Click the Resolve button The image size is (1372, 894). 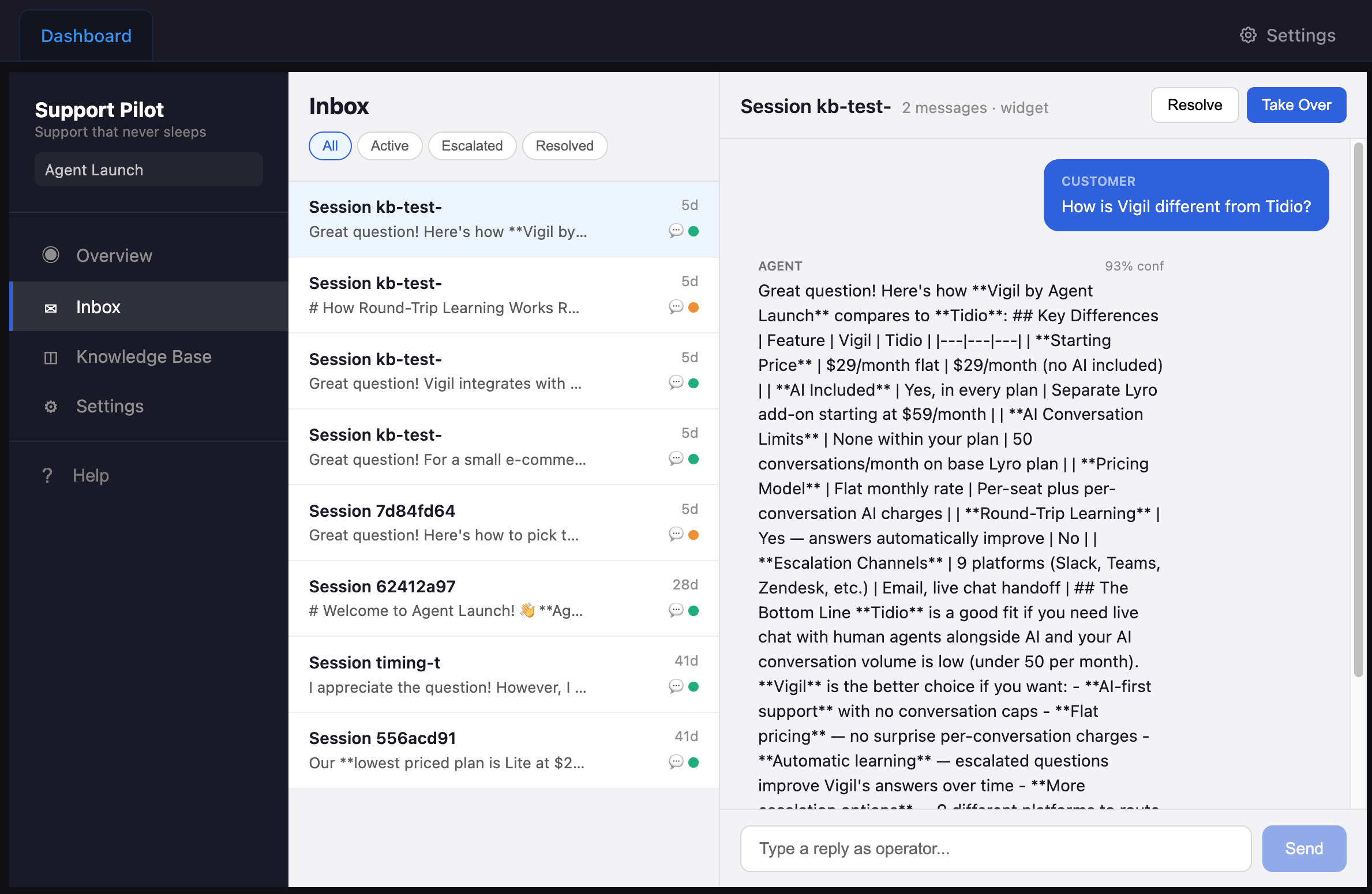pyautogui.click(x=1195, y=105)
